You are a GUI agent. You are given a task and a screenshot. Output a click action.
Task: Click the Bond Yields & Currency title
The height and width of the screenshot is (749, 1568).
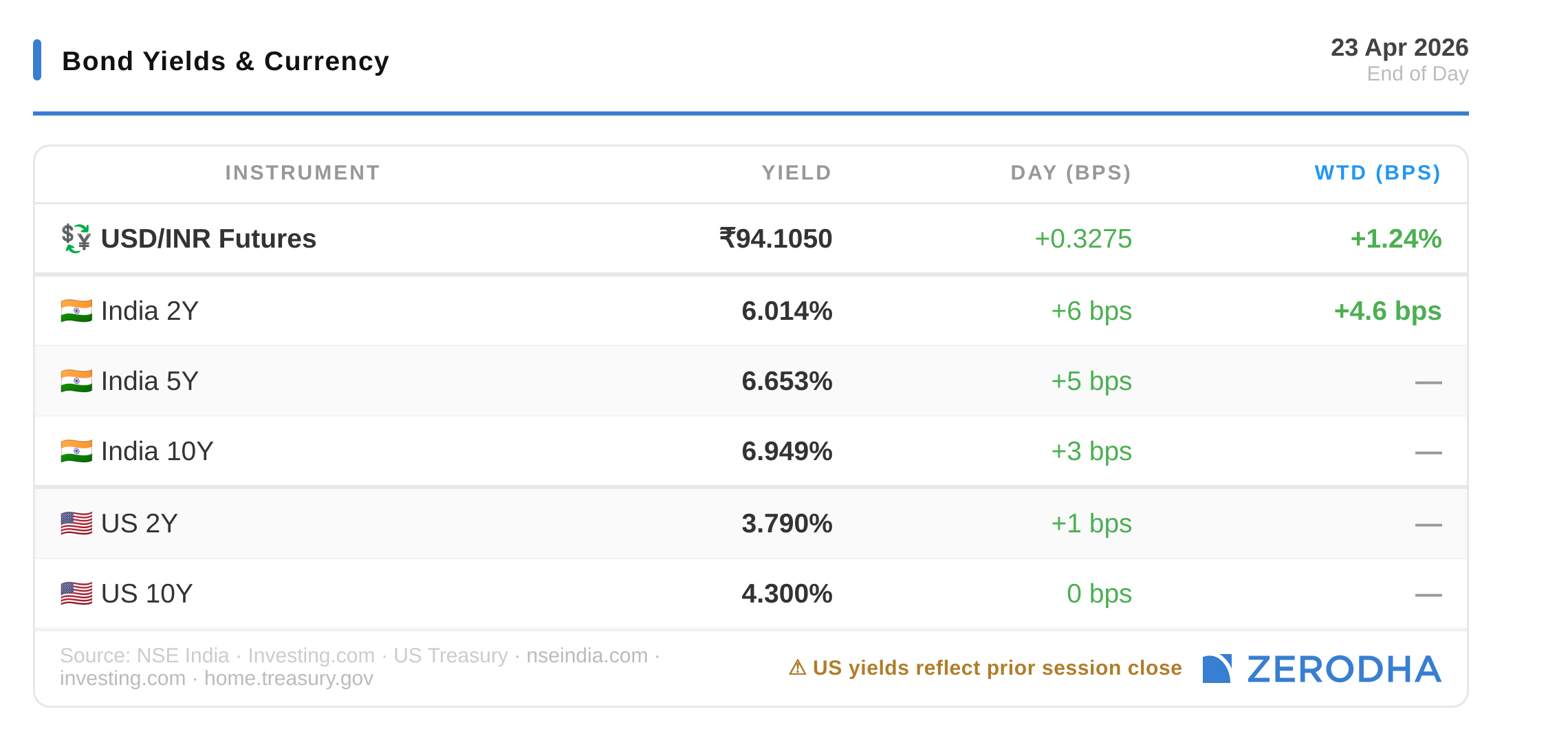pos(226,61)
